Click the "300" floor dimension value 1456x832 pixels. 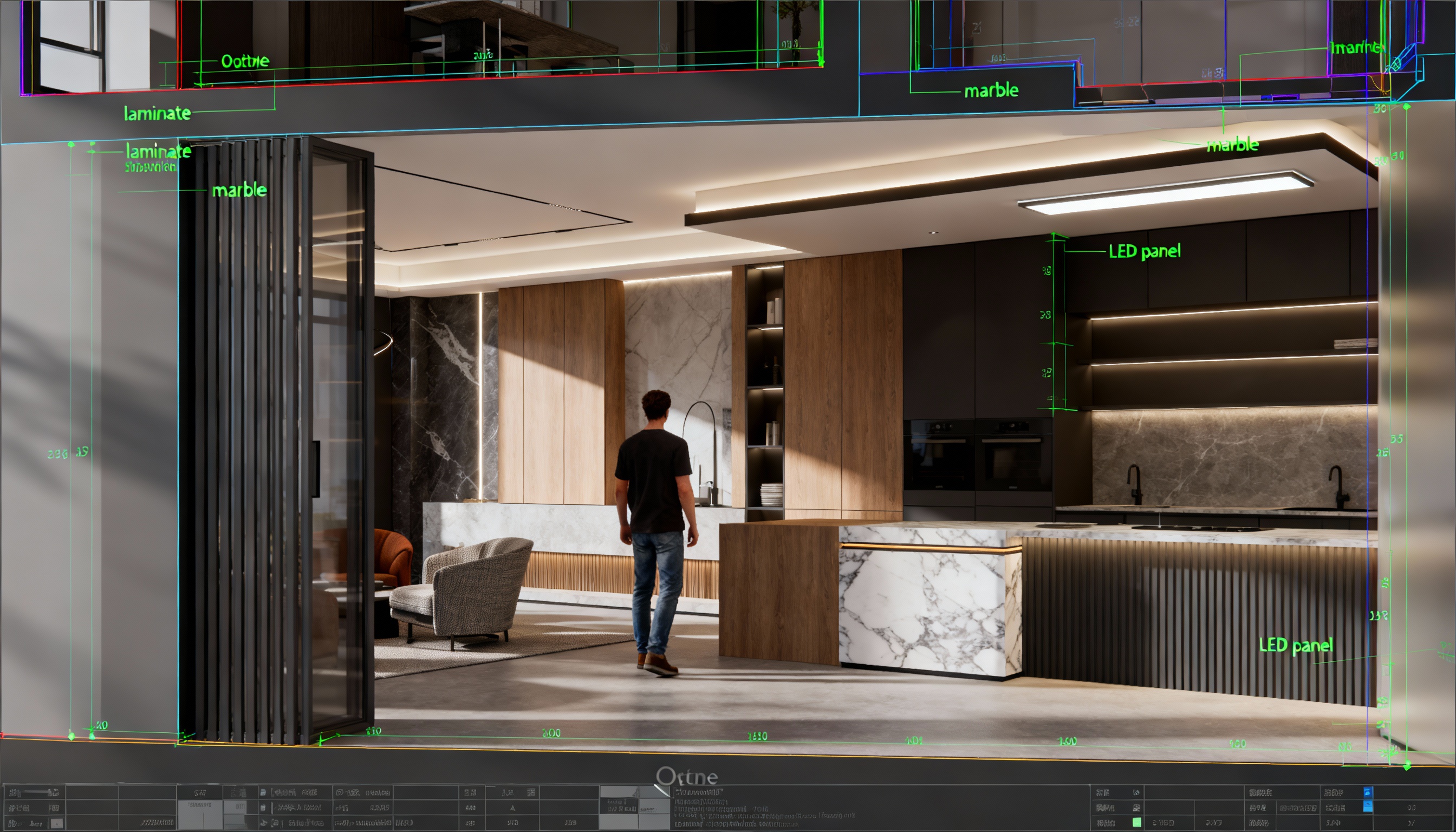click(x=551, y=732)
